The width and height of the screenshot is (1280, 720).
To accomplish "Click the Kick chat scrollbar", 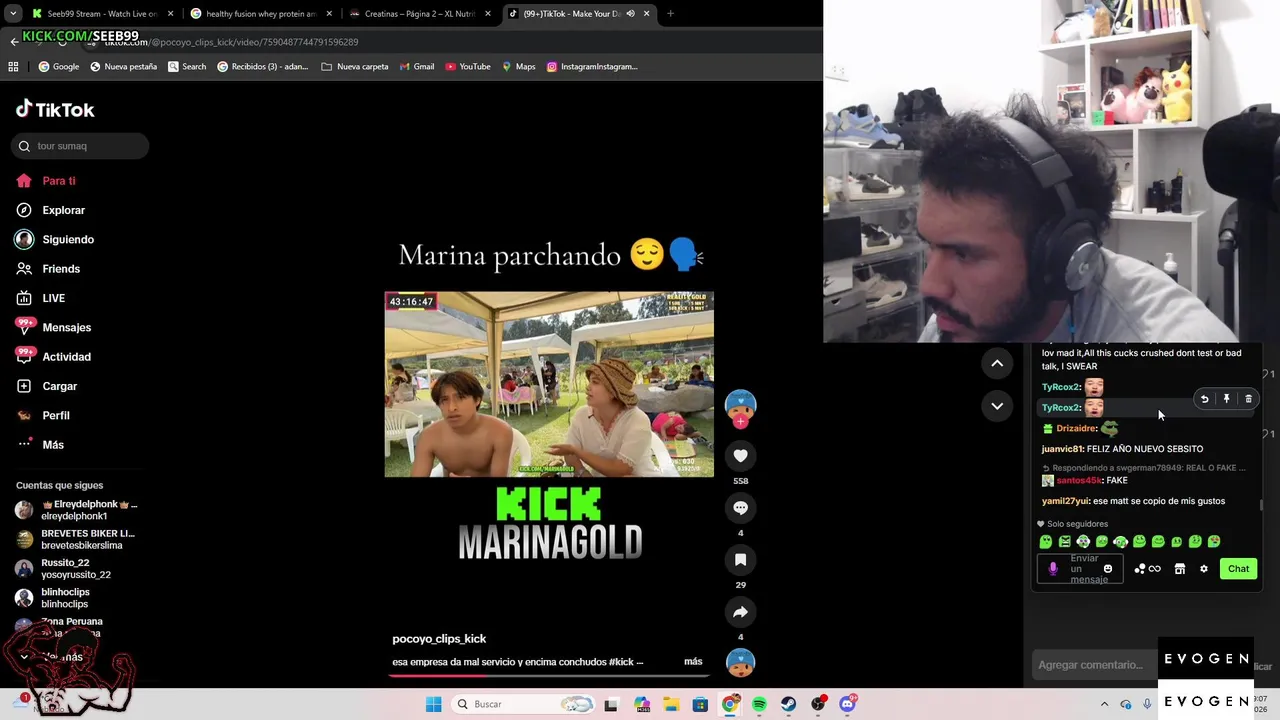I will (1261, 504).
